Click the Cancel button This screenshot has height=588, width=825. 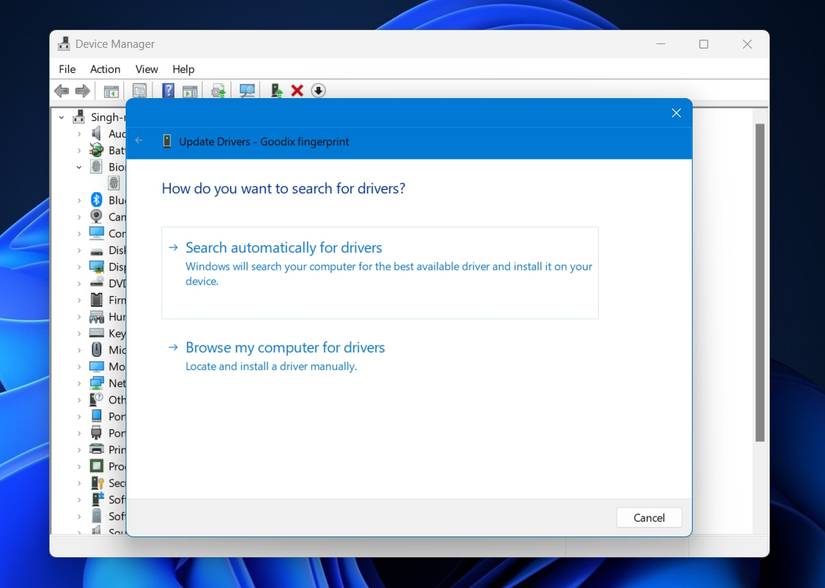click(x=648, y=517)
